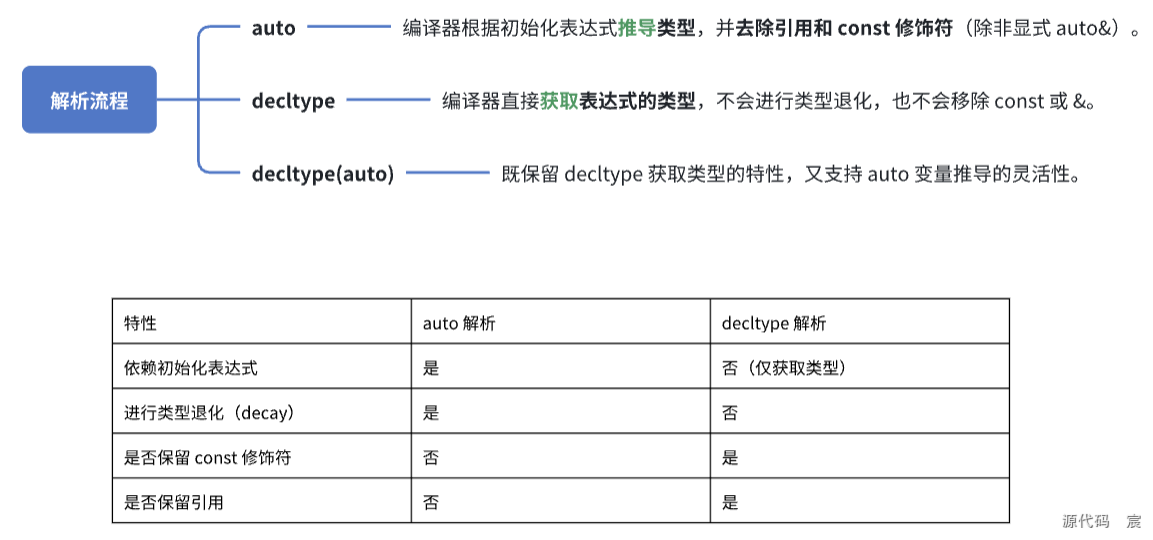Click 是 in decltype column of 是否保留引用 row
The height and width of the screenshot is (540, 1153).
tap(729, 502)
